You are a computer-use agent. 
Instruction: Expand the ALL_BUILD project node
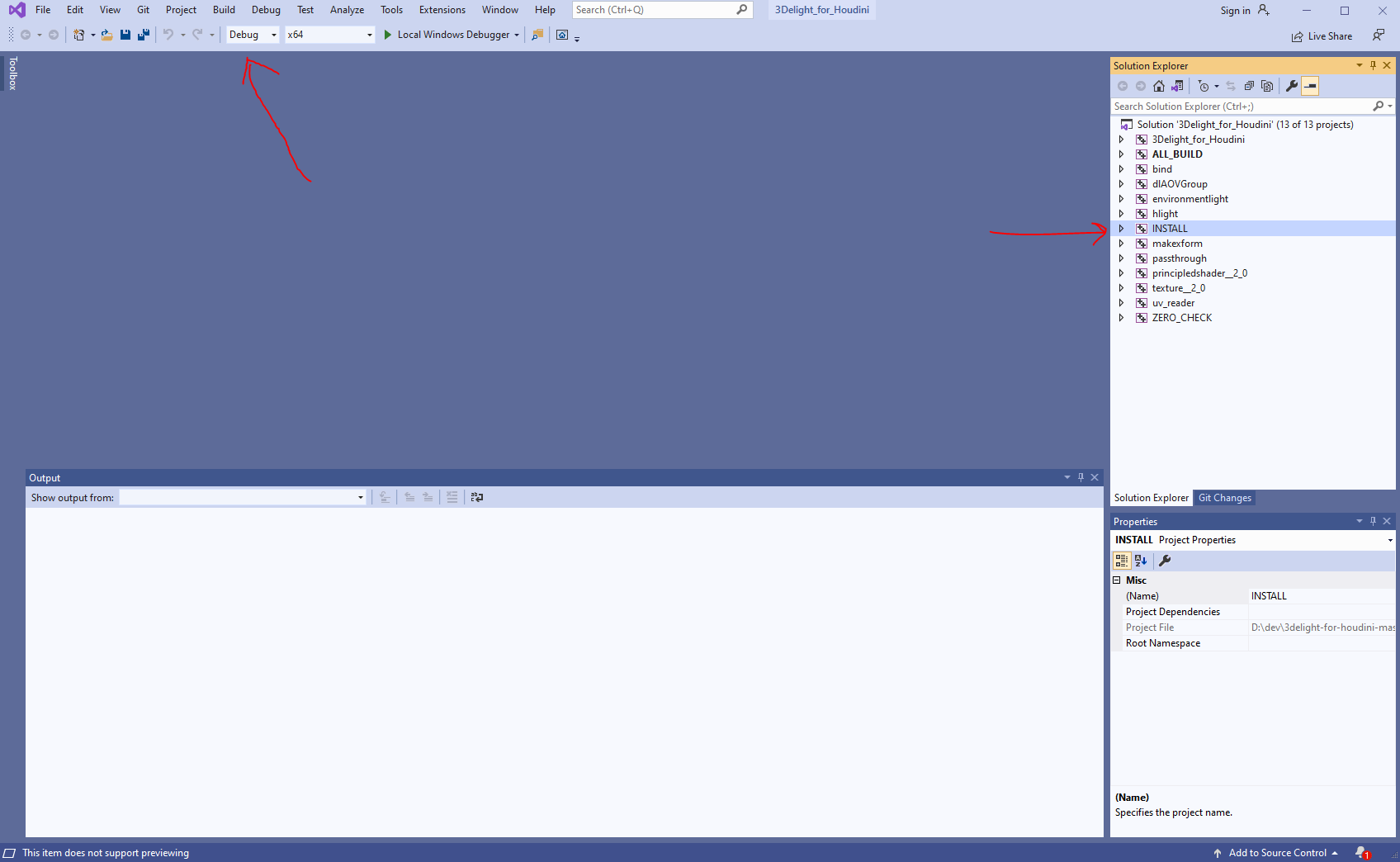coord(1121,154)
